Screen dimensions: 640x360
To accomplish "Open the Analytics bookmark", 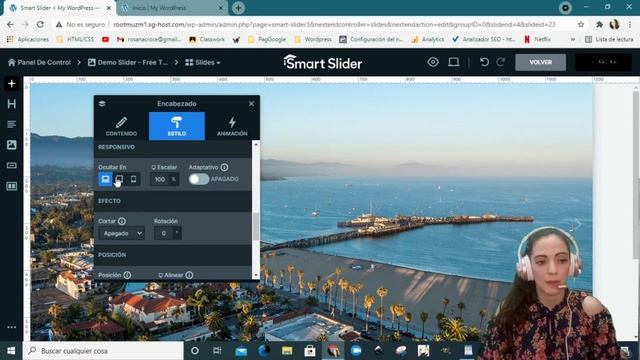I will (x=428, y=39).
